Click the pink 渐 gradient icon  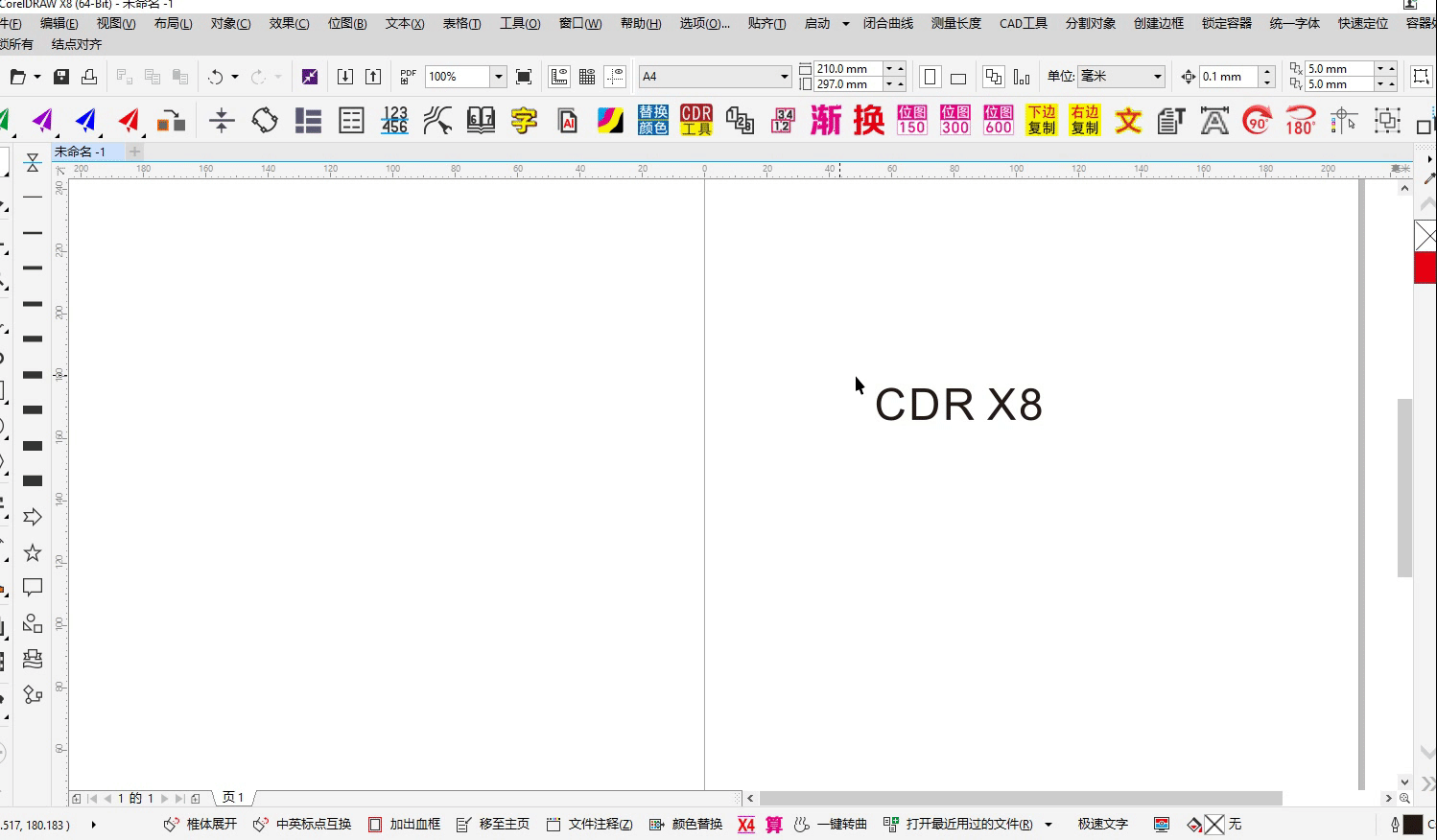(826, 120)
